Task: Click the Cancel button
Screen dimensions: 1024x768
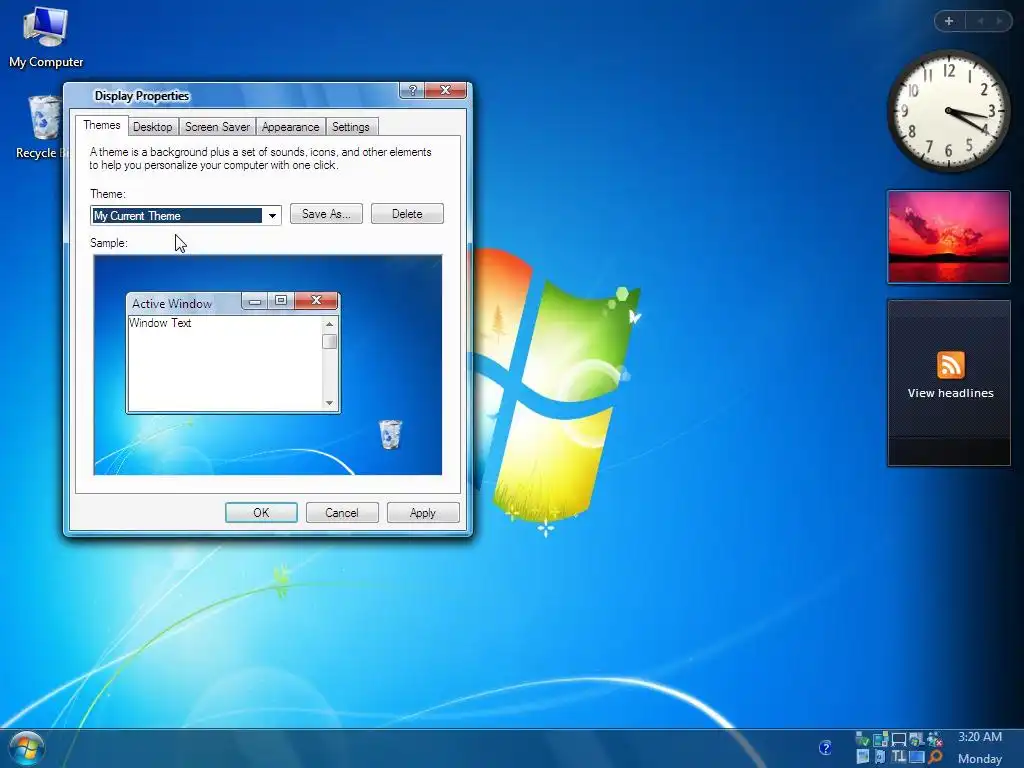Action: (x=342, y=513)
